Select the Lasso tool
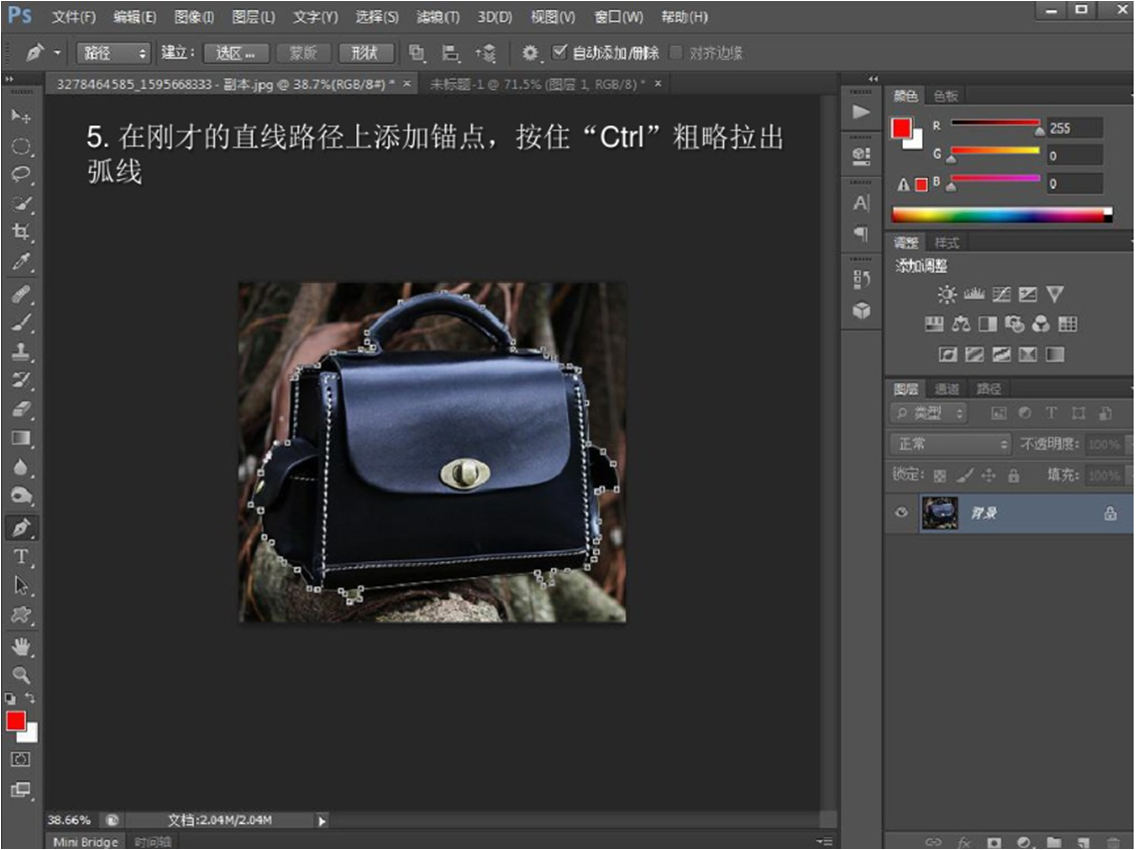The width and height of the screenshot is (1136, 850). click(21, 174)
